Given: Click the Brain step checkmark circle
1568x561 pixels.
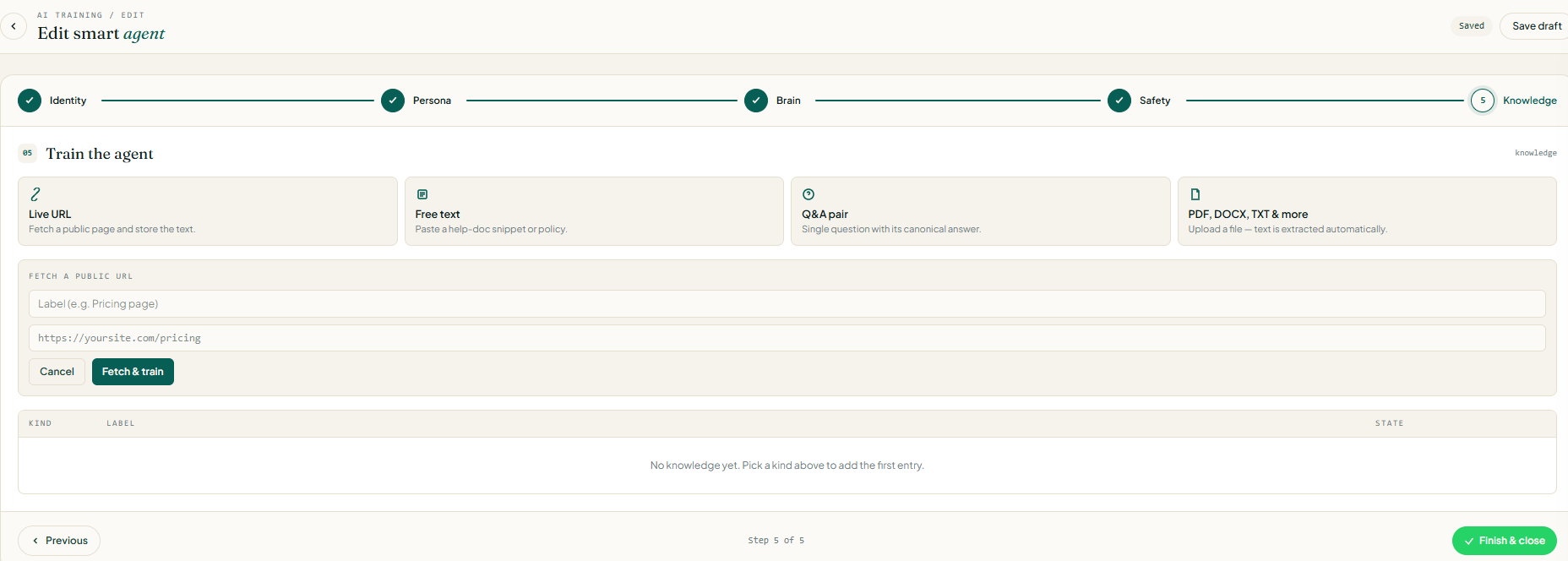Looking at the screenshot, I should coord(756,101).
